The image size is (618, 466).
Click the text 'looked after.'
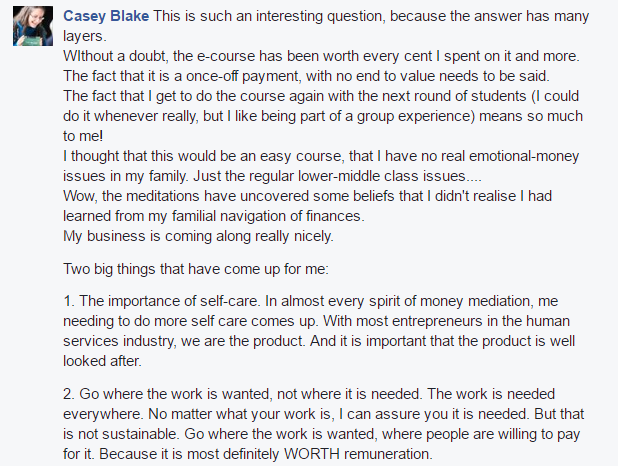tap(102, 361)
